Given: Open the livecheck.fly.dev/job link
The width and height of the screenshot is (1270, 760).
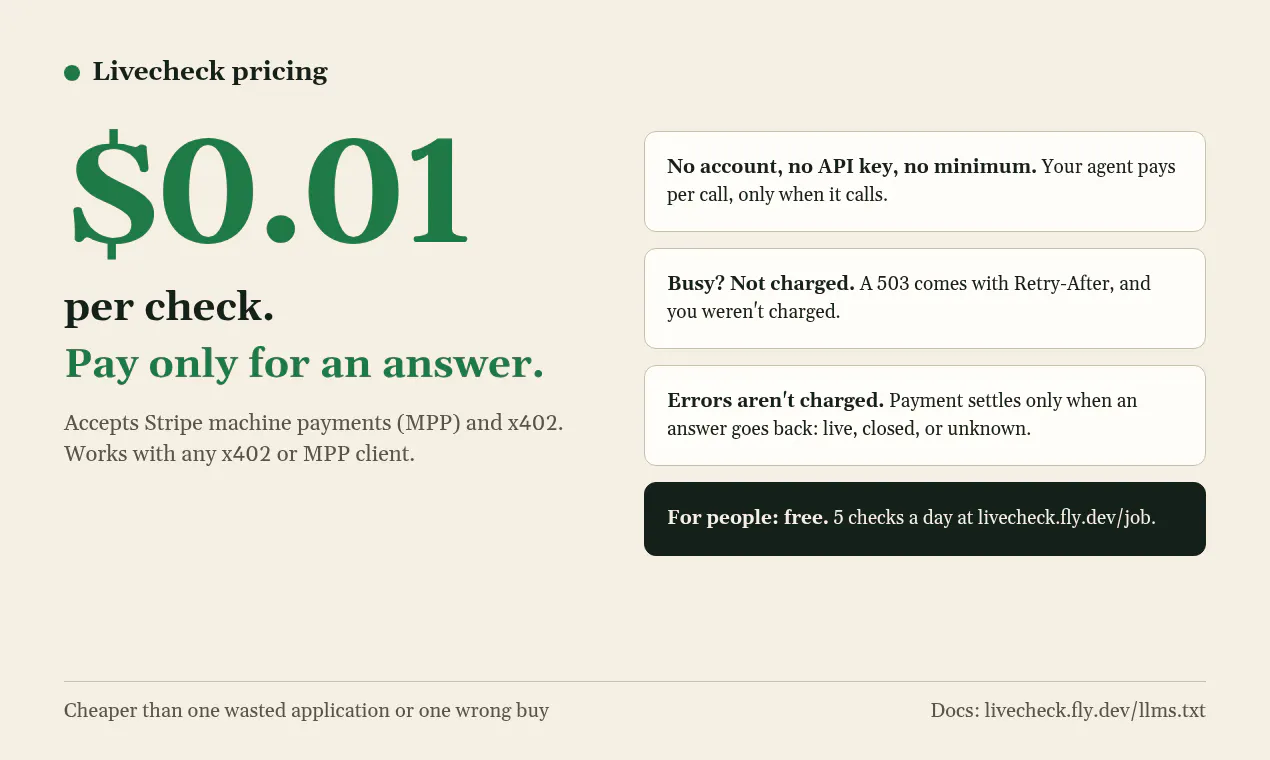Looking at the screenshot, I should (x=1064, y=518).
